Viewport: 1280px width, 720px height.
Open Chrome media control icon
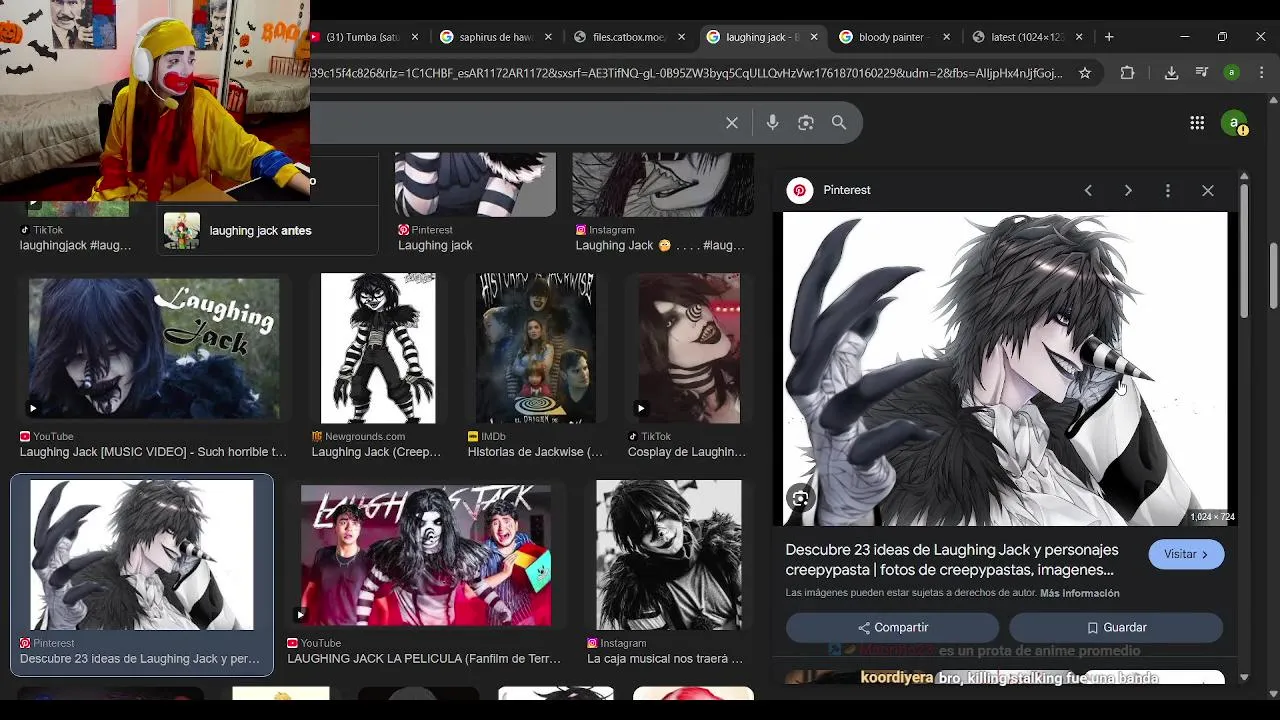click(1203, 73)
